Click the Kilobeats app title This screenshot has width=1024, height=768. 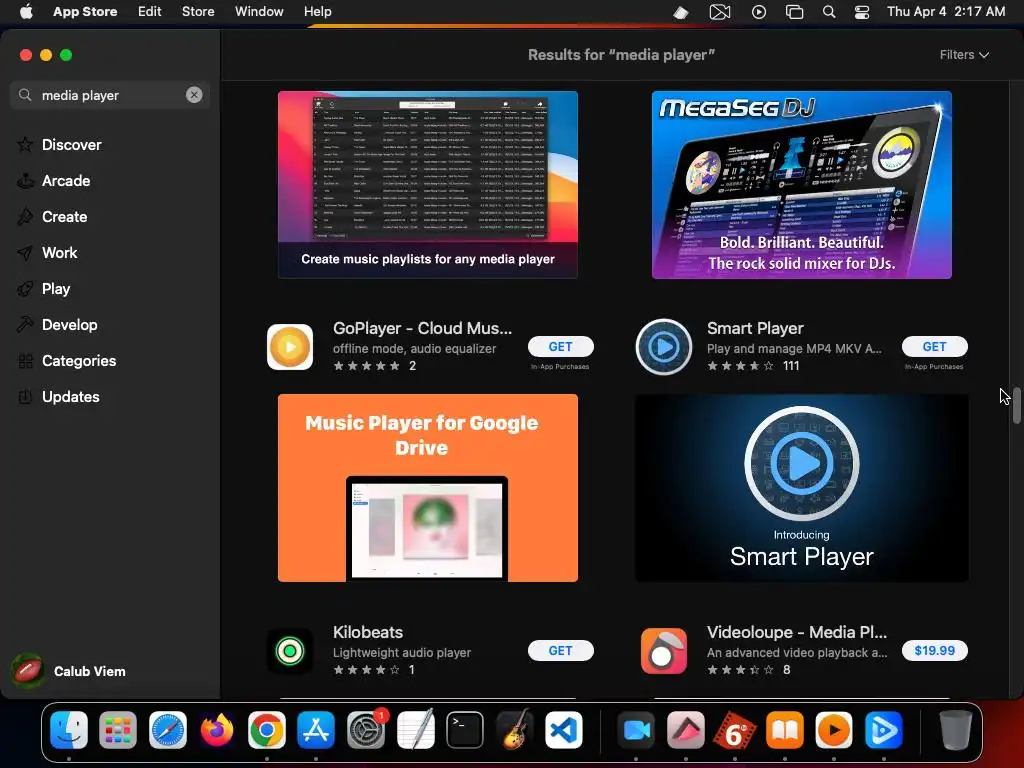368,632
